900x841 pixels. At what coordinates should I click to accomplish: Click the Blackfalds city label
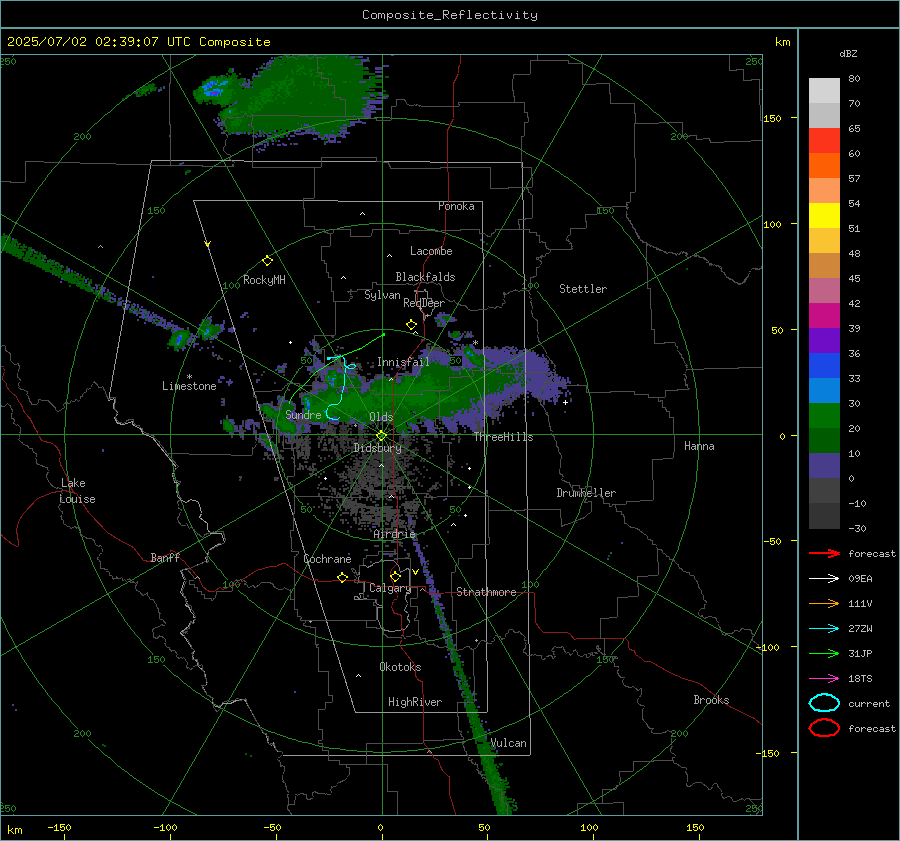pyautogui.click(x=425, y=277)
